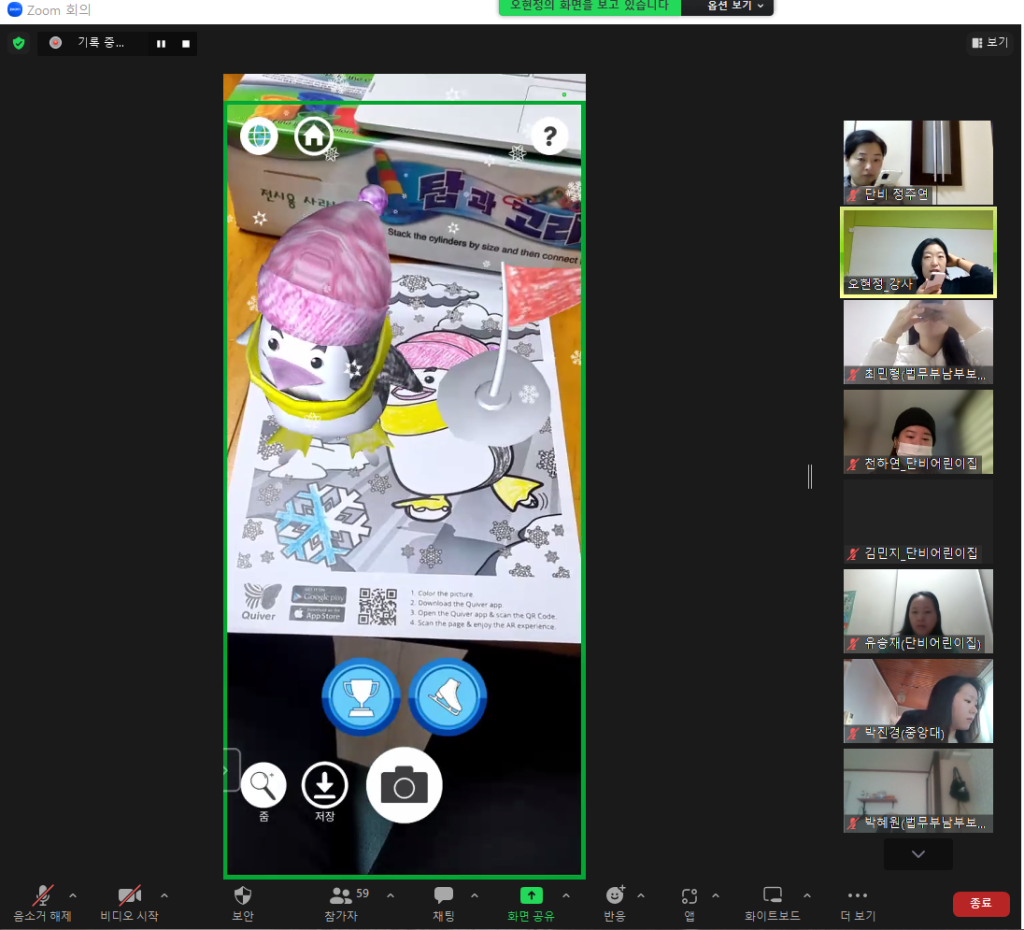Click the green 화면 공유 share button
The height and width of the screenshot is (930, 1024).
click(531, 904)
